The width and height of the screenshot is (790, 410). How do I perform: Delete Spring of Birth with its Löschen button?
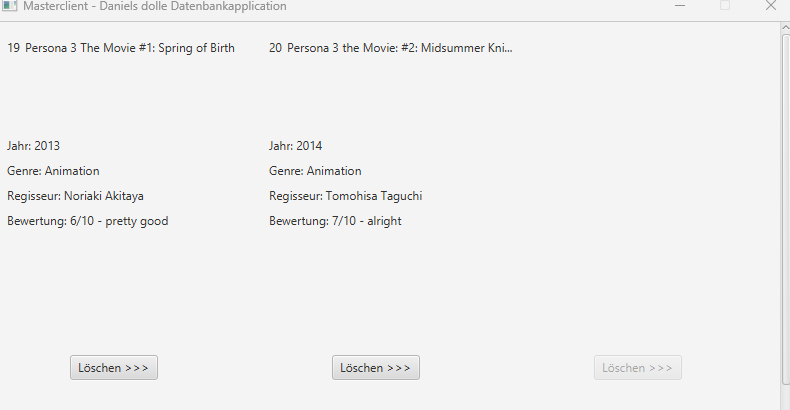pyautogui.click(x=114, y=368)
